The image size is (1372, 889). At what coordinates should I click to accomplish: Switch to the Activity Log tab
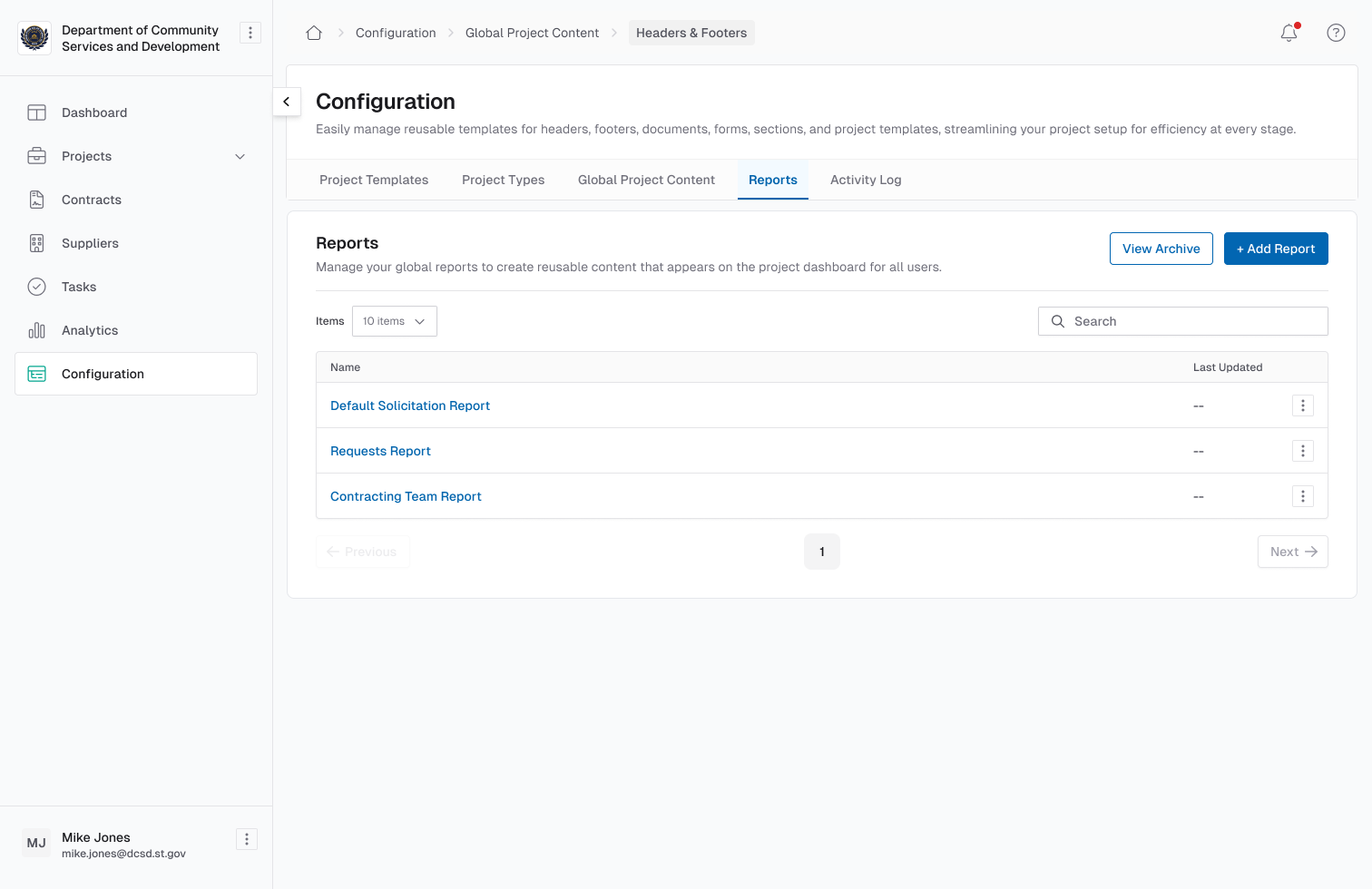click(x=865, y=180)
